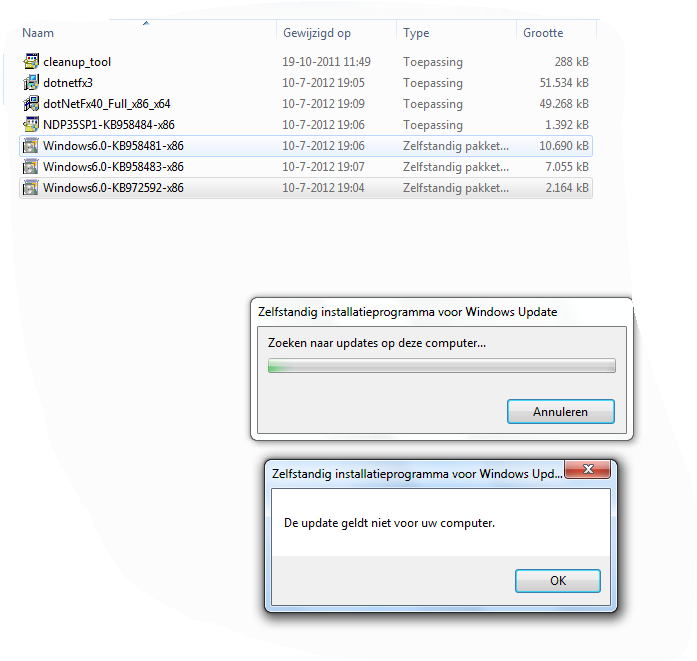697x661 pixels.
Task: Click the size value 2.164 kB
Action: click(567, 187)
